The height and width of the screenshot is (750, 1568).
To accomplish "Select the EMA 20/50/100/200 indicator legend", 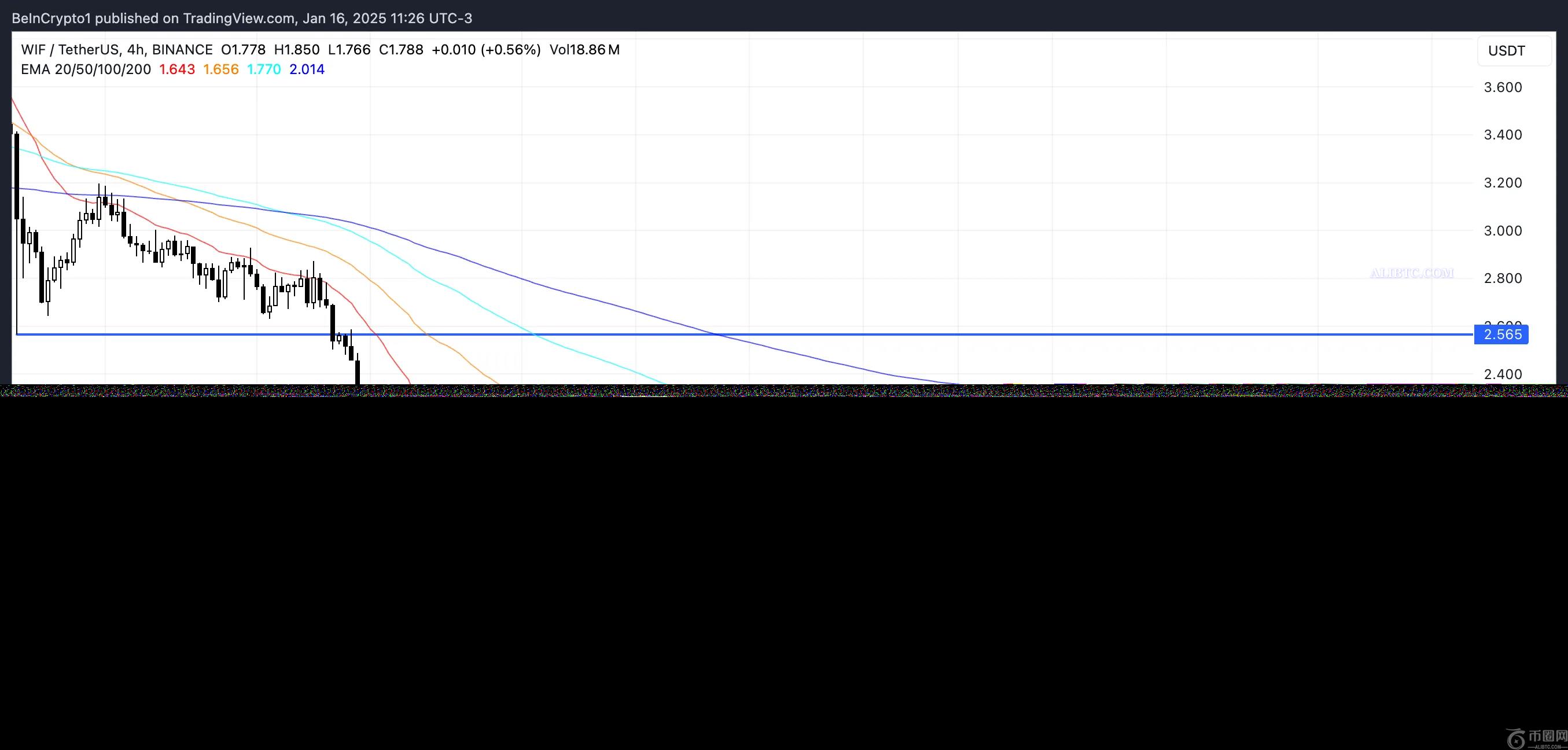I will [86, 69].
